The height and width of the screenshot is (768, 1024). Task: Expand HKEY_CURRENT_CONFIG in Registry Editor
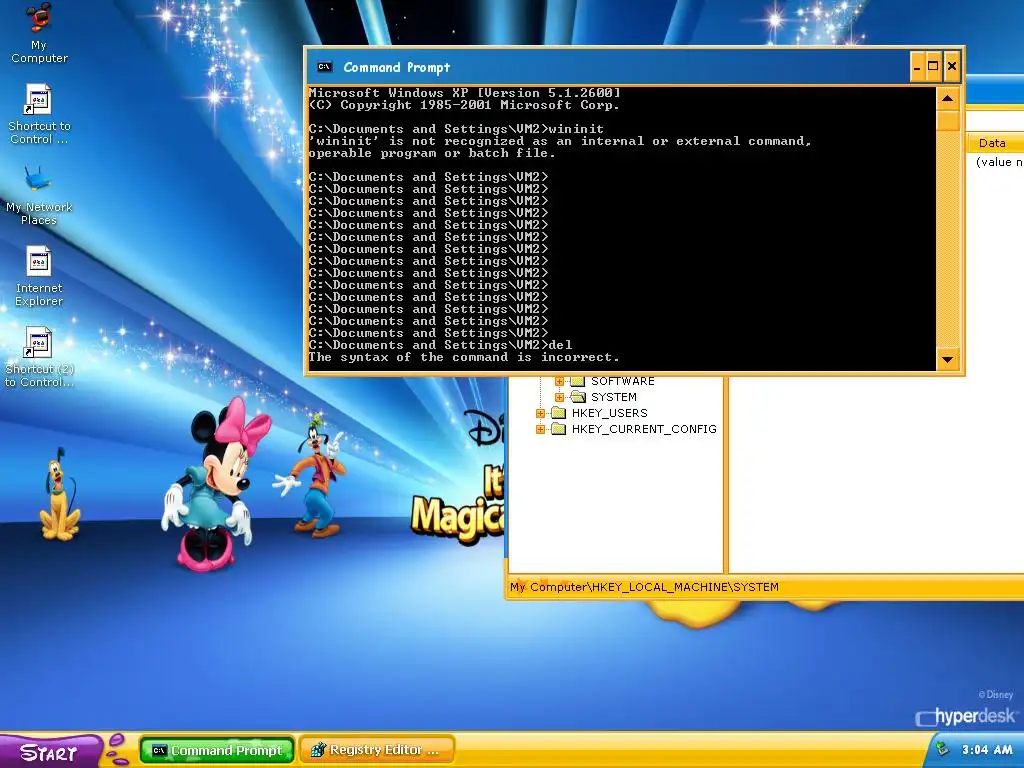point(540,429)
